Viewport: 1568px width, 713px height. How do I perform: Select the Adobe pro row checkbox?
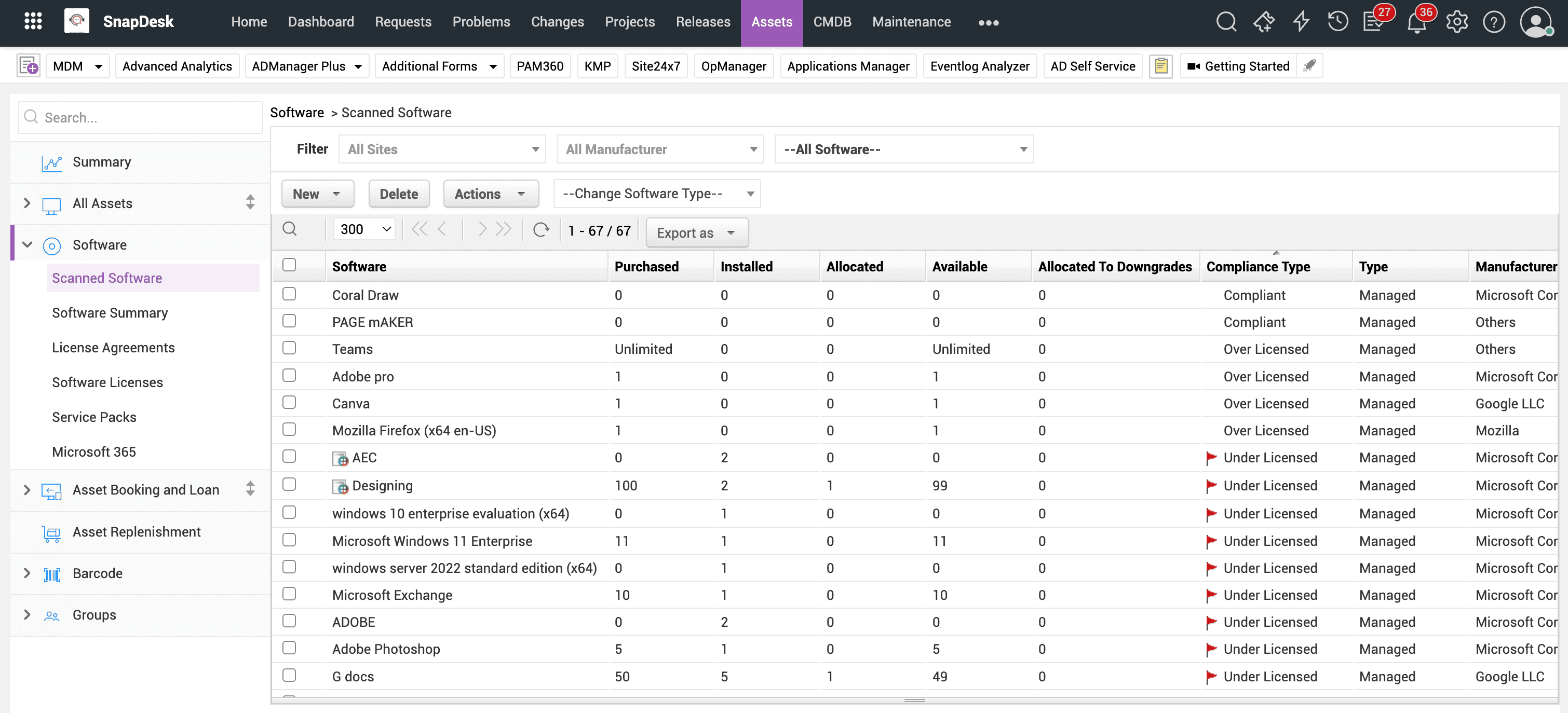click(289, 375)
